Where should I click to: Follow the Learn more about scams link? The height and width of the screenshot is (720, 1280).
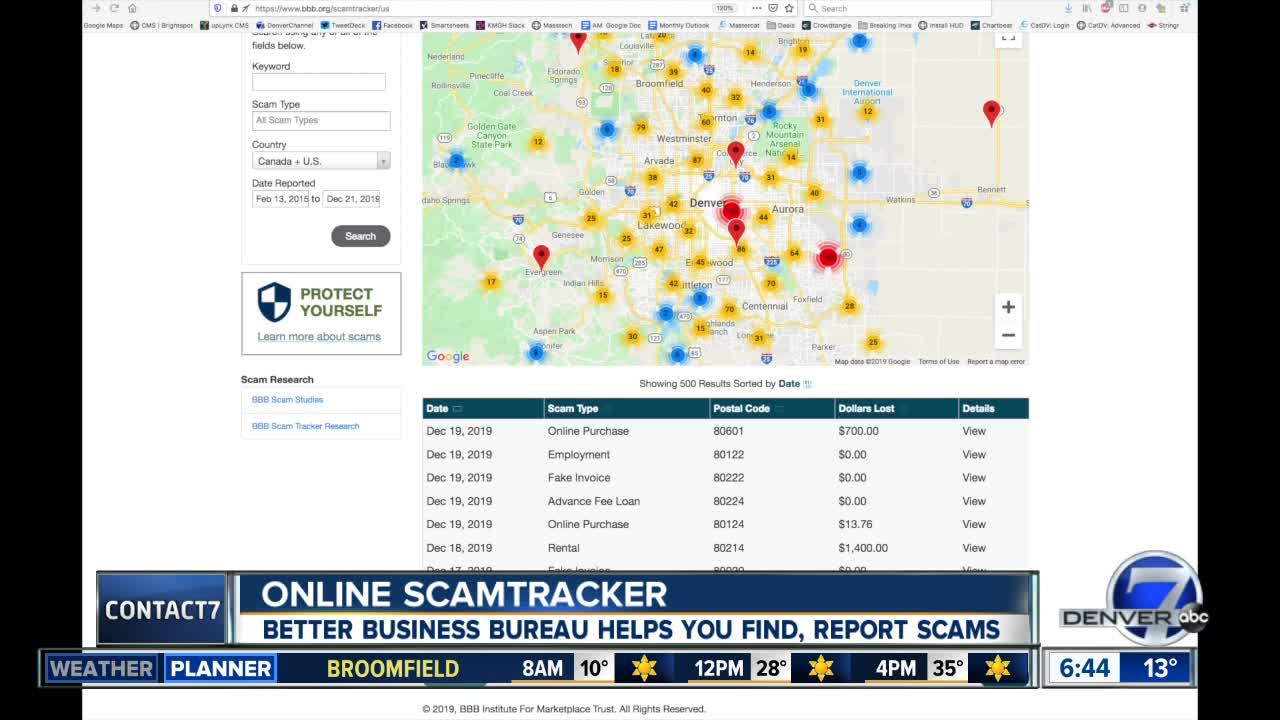(319, 337)
